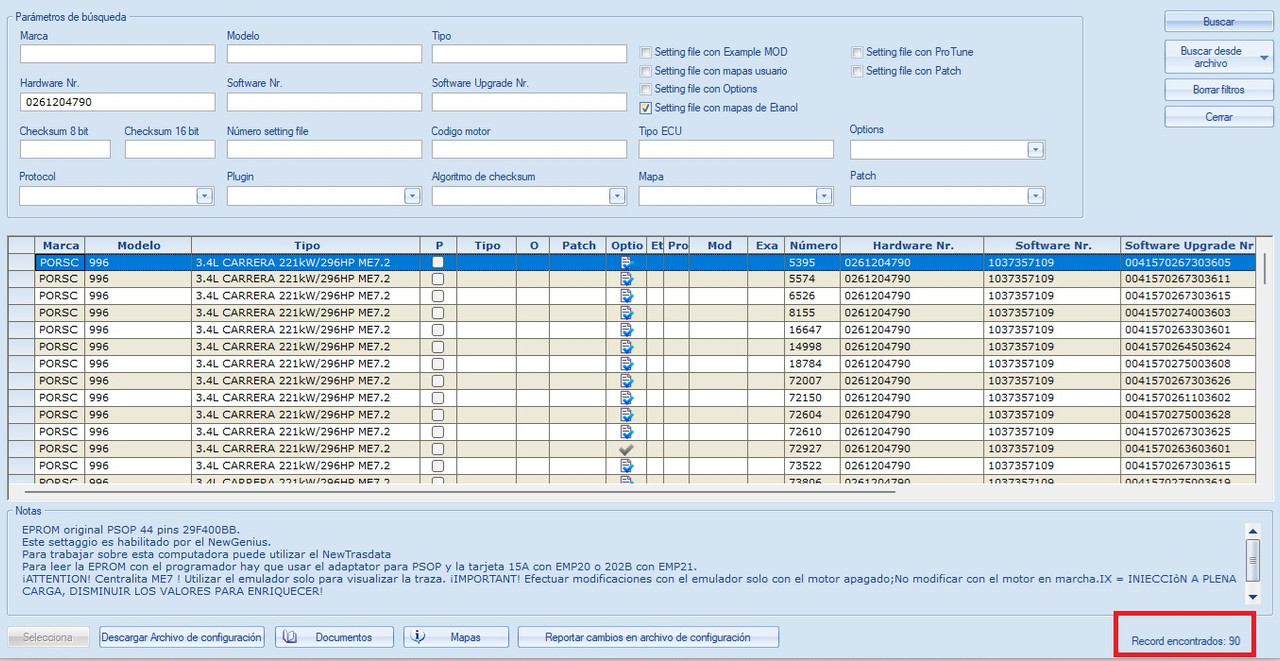Select the cell with upgrade number 0041570274003603

[1189, 313]
